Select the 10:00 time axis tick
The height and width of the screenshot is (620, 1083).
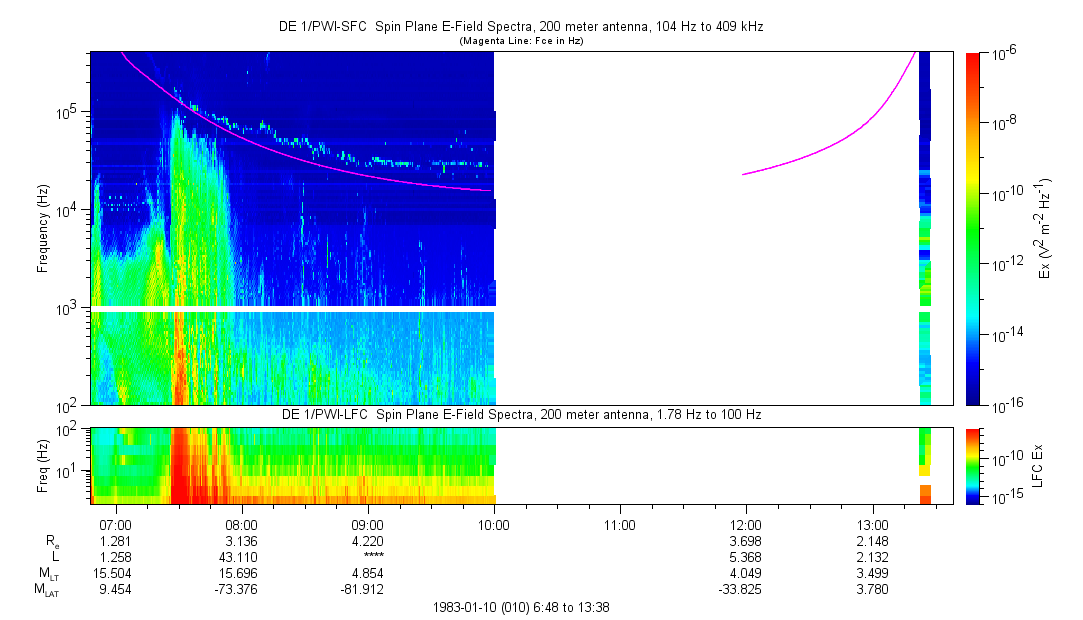[x=494, y=524]
